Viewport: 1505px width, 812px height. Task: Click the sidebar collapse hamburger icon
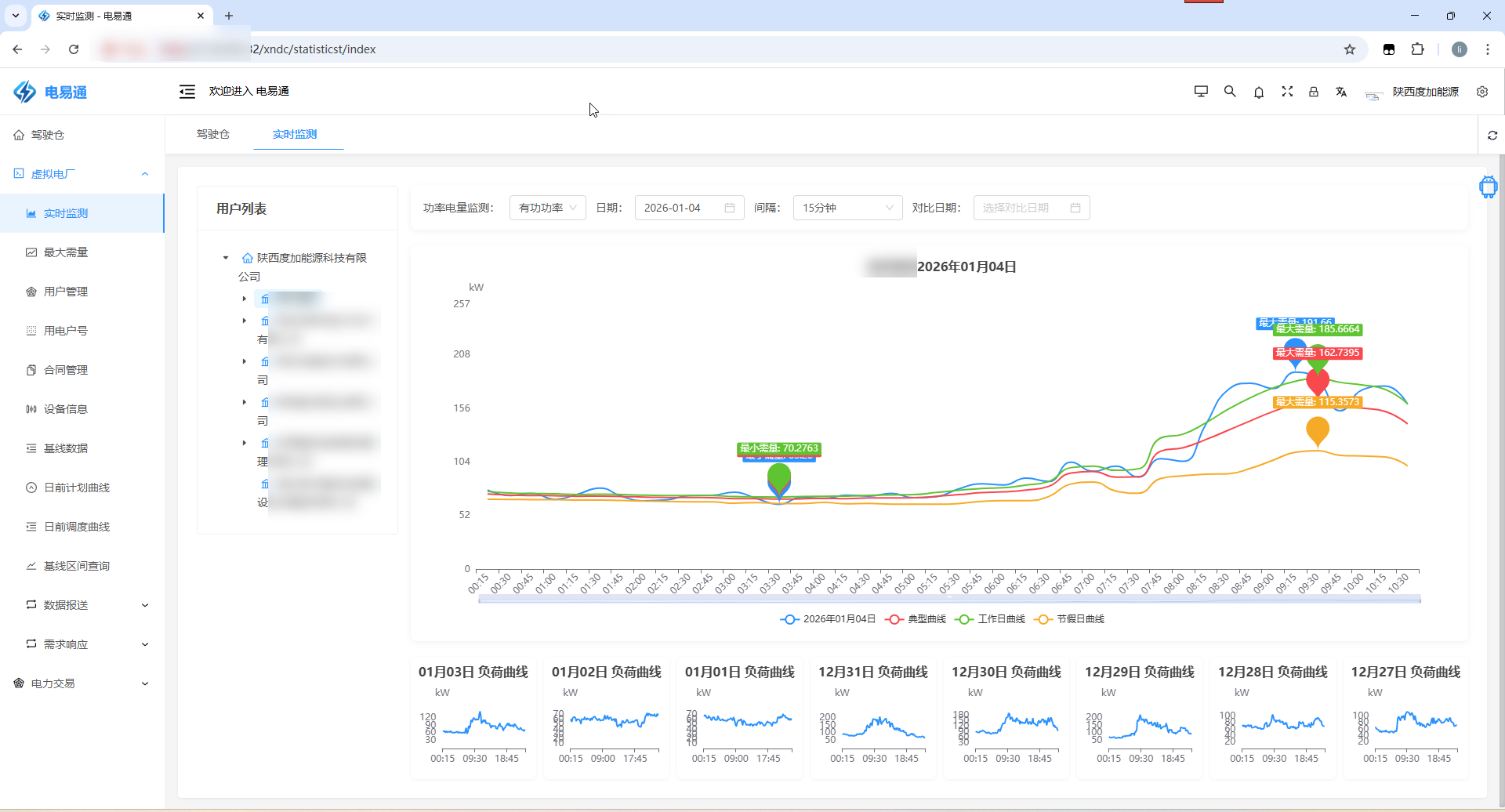pyautogui.click(x=187, y=92)
